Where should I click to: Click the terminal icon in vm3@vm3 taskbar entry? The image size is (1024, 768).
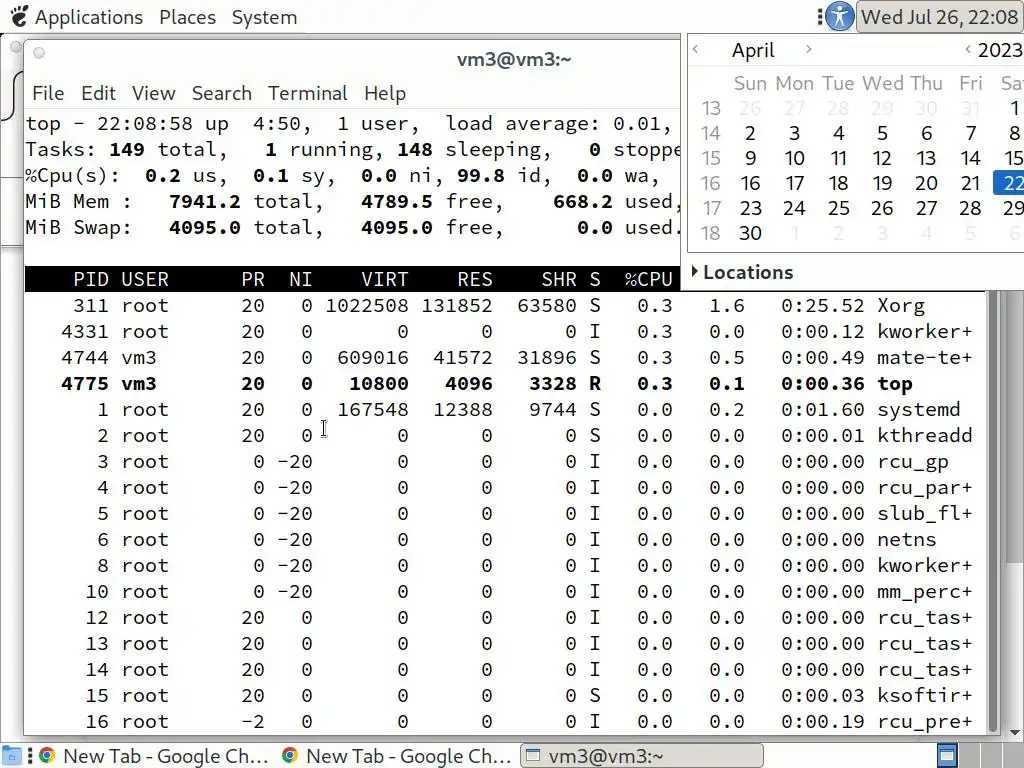coord(533,756)
